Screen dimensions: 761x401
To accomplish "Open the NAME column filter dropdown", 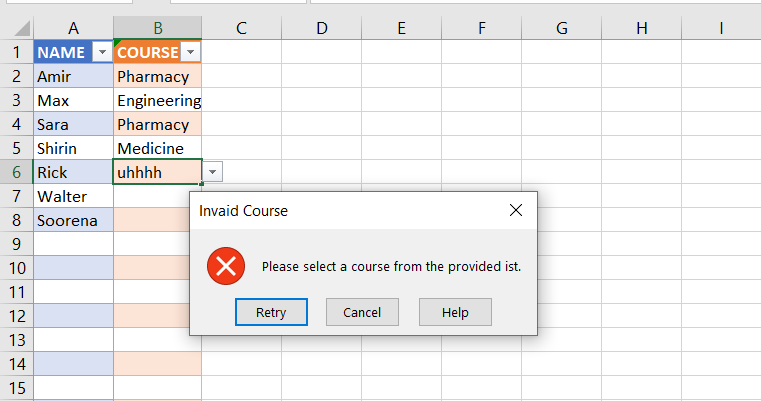I will tap(101, 52).
